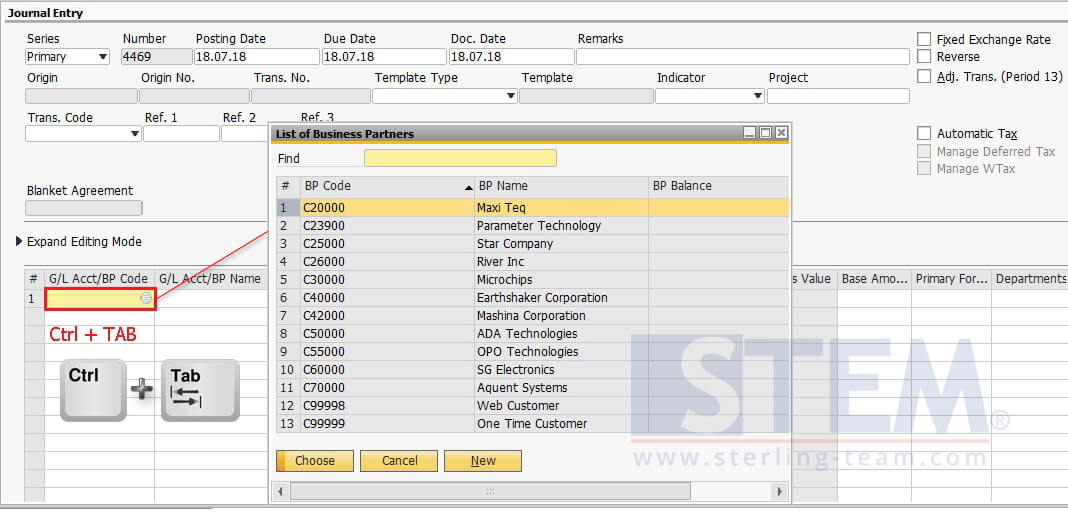Select Mashina Corporation row
1068x527 pixels.
click(x=533, y=316)
